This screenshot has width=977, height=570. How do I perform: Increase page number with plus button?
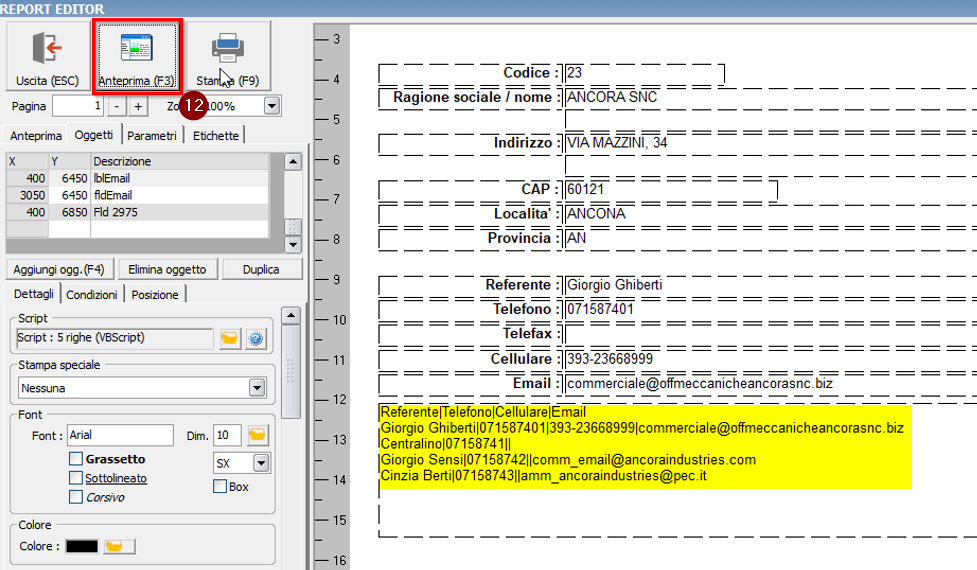pyautogui.click(x=138, y=106)
